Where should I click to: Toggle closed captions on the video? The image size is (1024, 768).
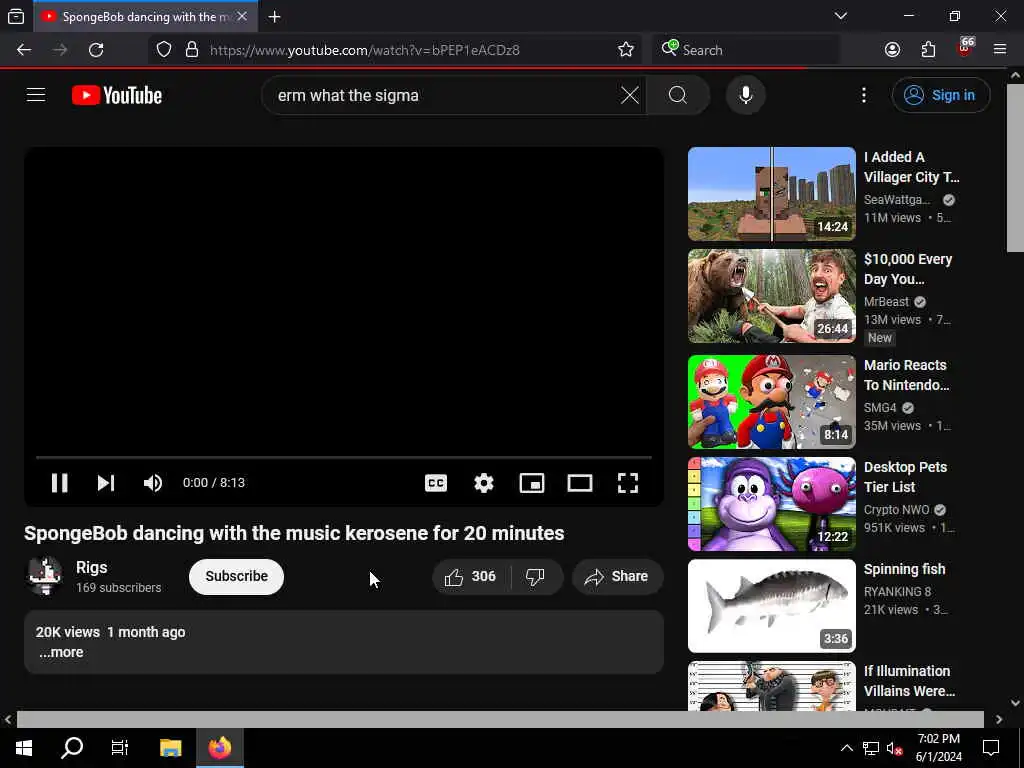[436, 483]
